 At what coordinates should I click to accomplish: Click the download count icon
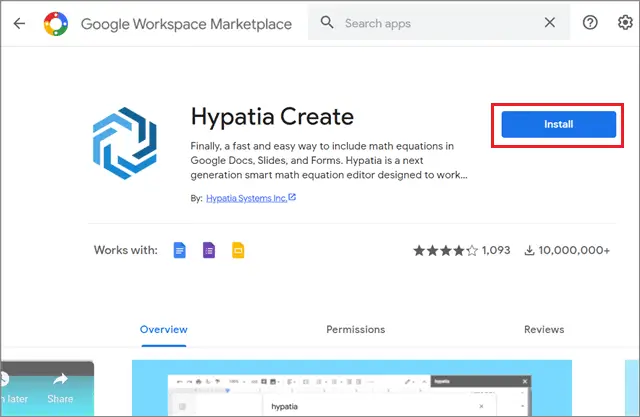click(x=529, y=250)
